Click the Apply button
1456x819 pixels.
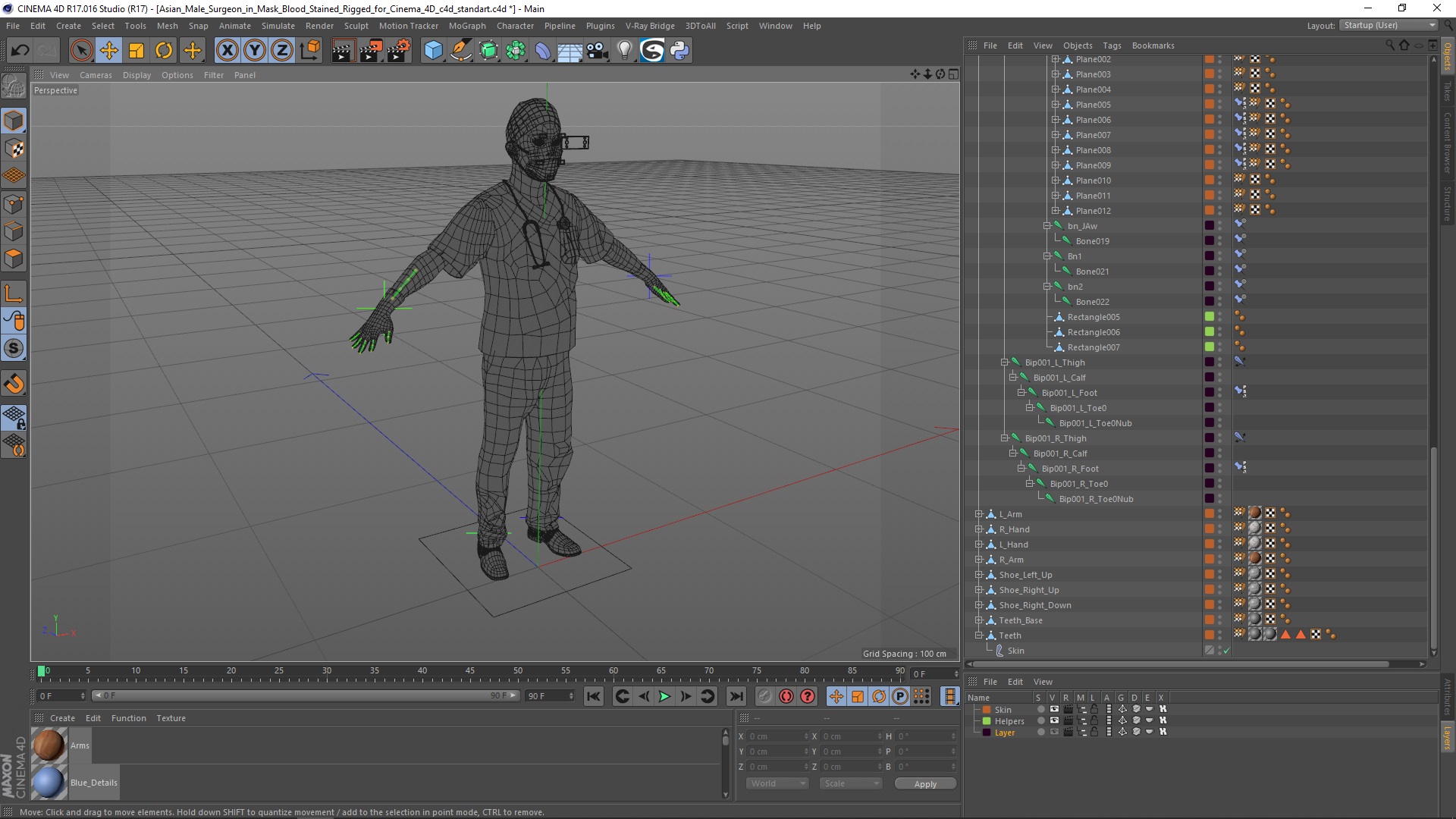tap(925, 783)
